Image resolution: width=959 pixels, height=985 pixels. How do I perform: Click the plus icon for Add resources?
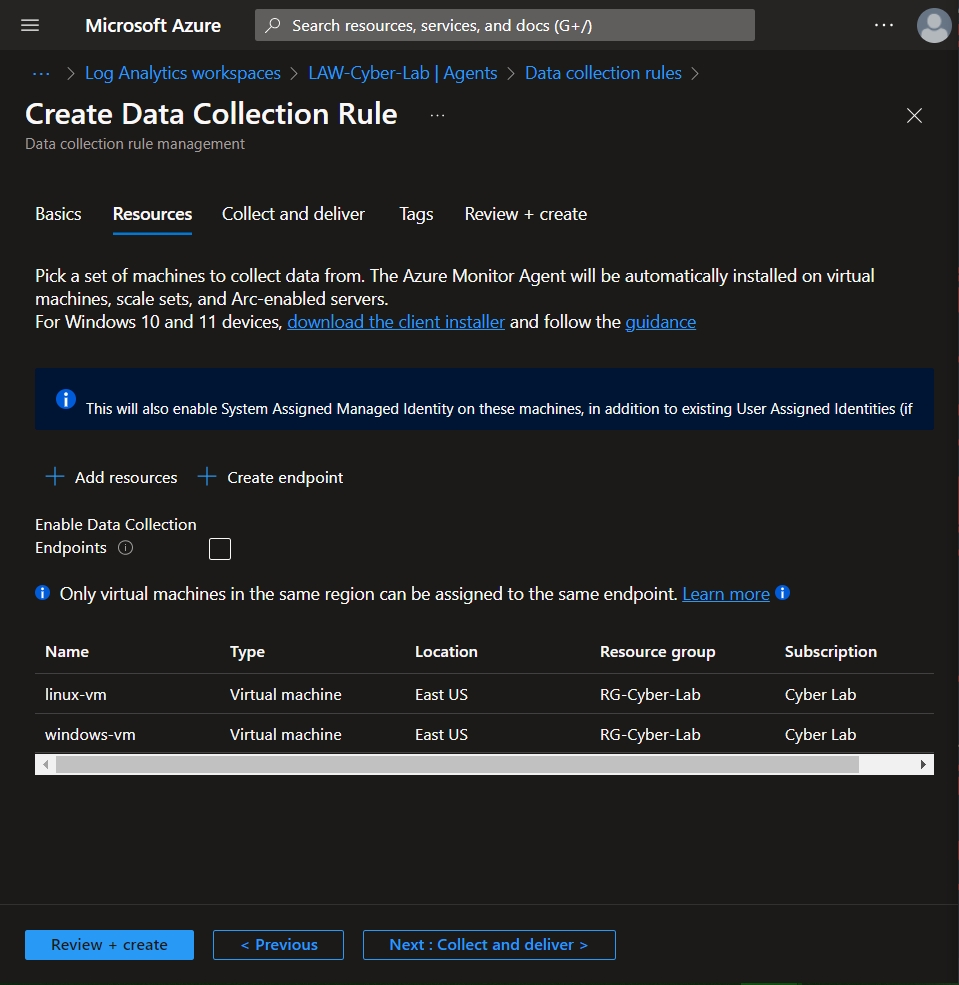[55, 477]
